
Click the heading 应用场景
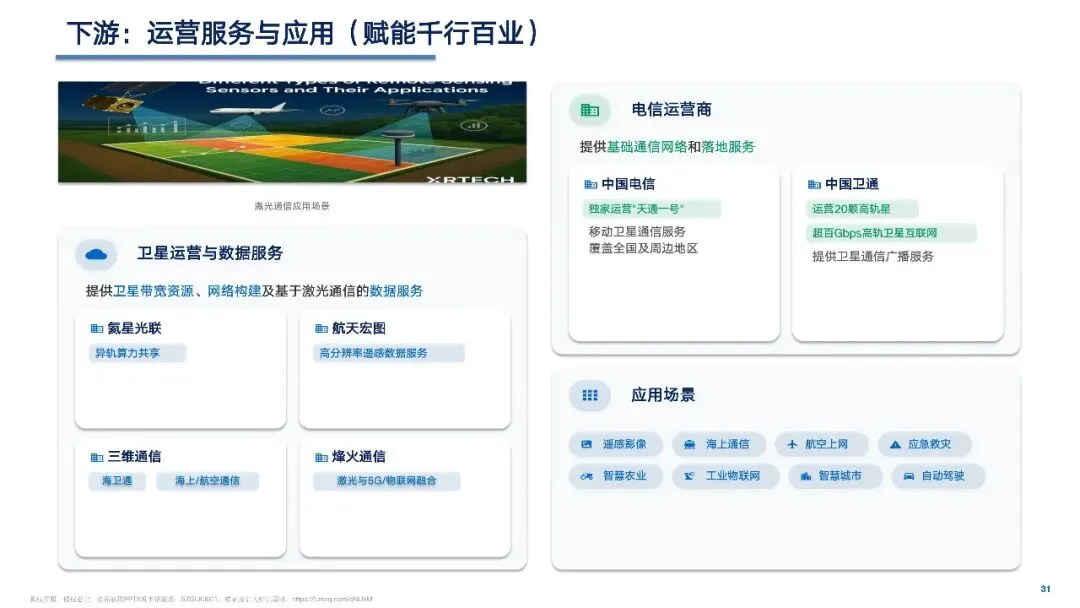(663, 395)
